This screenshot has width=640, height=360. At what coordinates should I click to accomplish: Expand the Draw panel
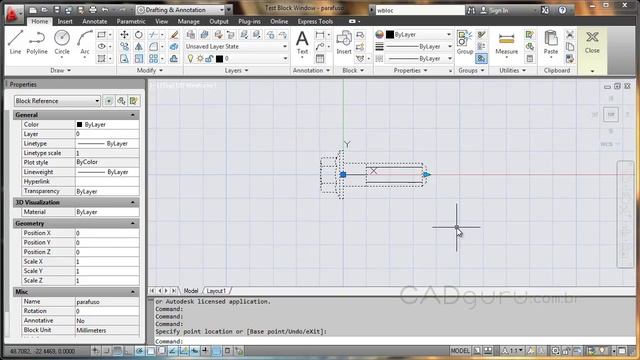[60, 71]
